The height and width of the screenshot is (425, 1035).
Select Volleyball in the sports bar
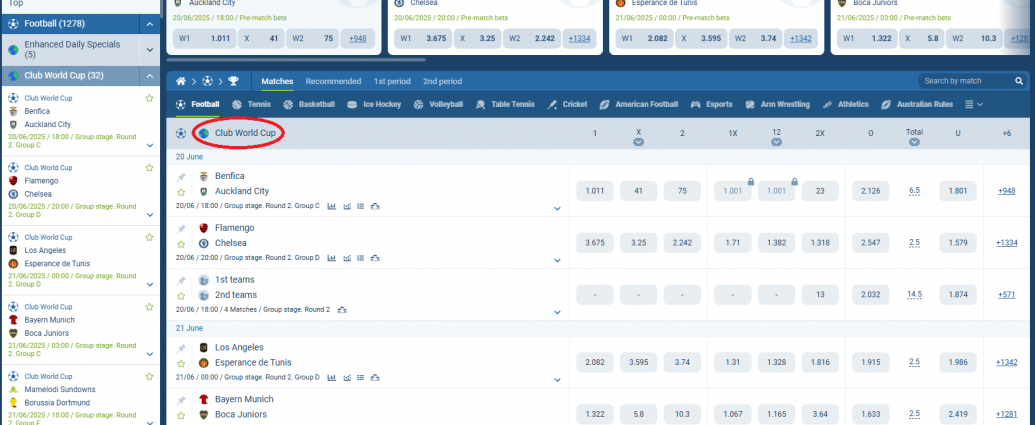point(438,104)
